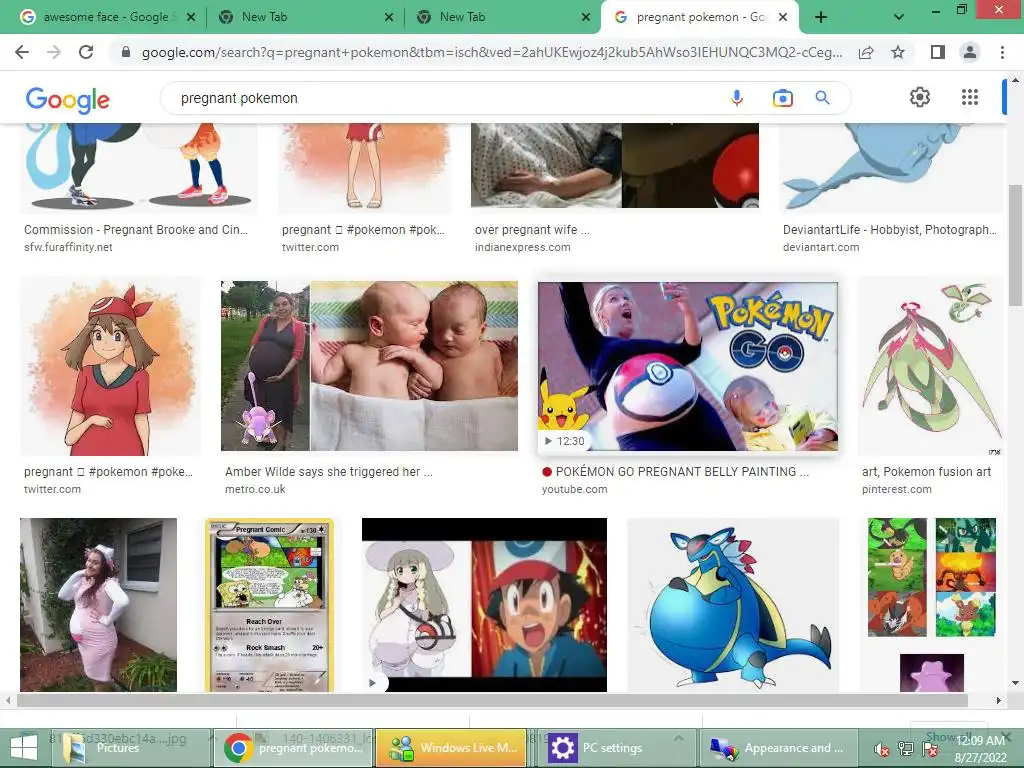1024x768 pixels.
Task: Open the twin babies photo thumbnail
Action: coord(369,366)
